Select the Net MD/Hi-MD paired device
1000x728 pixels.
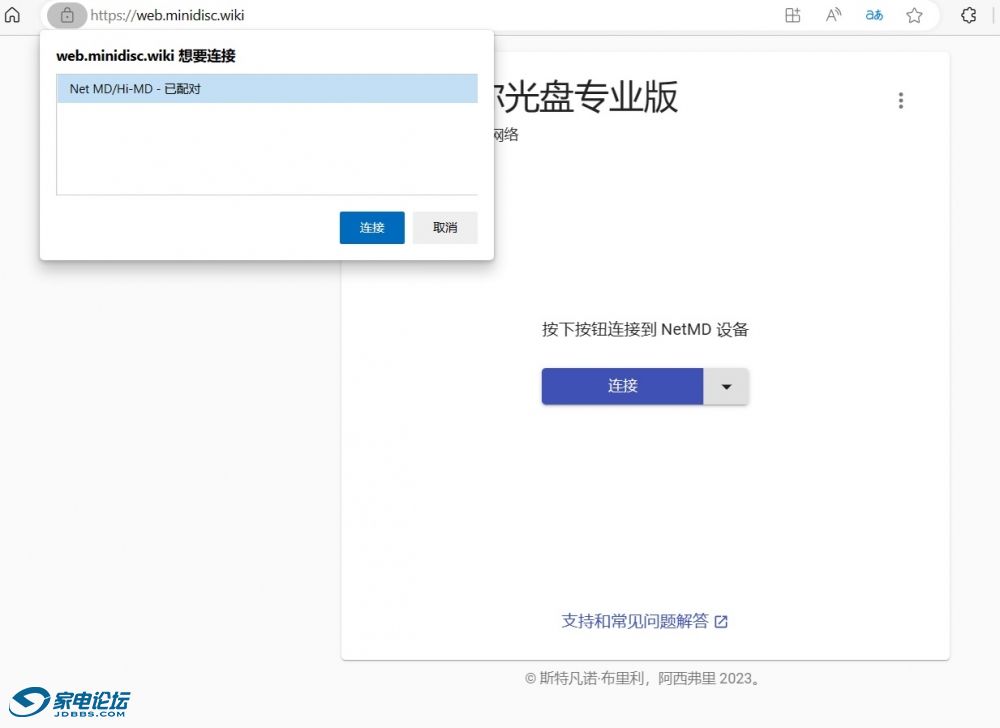[x=267, y=89]
